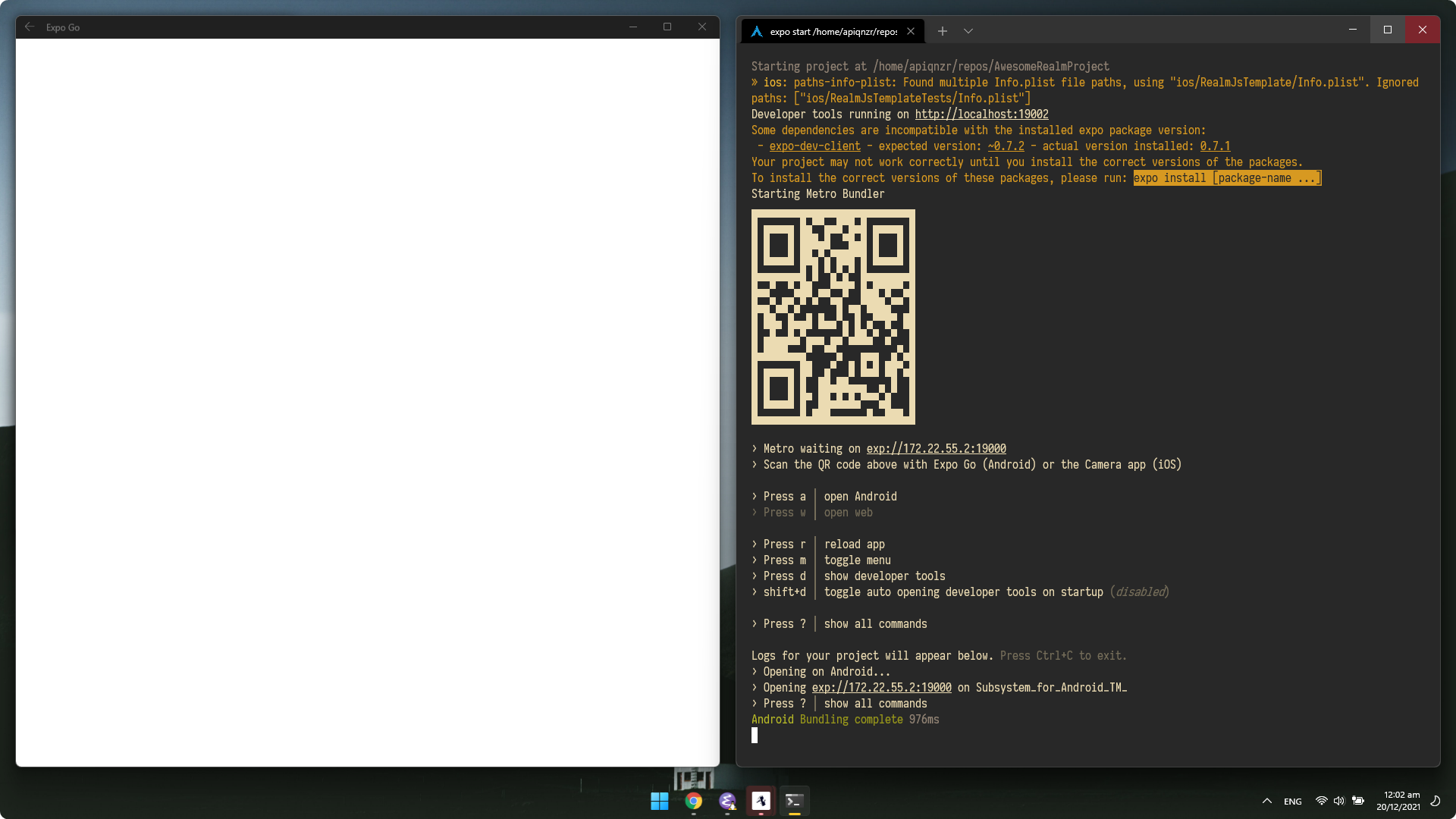The image size is (1456, 819).
Task: Switch to Expo Go taskbar app
Action: pos(761,801)
